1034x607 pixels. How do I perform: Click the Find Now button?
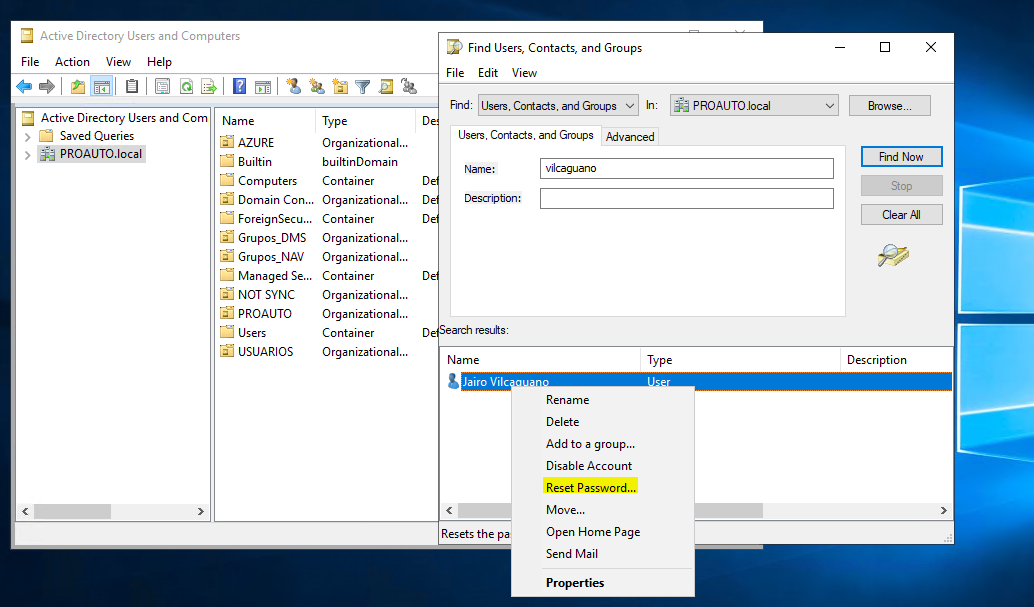point(901,156)
